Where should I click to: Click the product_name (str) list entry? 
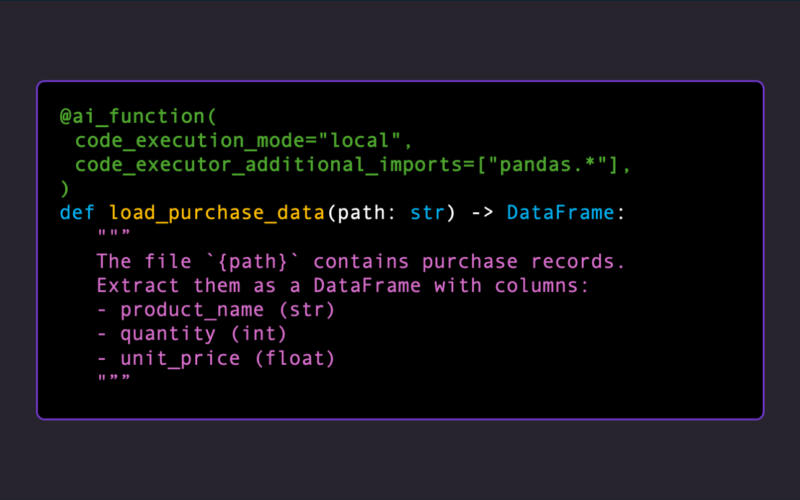tap(226, 309)
